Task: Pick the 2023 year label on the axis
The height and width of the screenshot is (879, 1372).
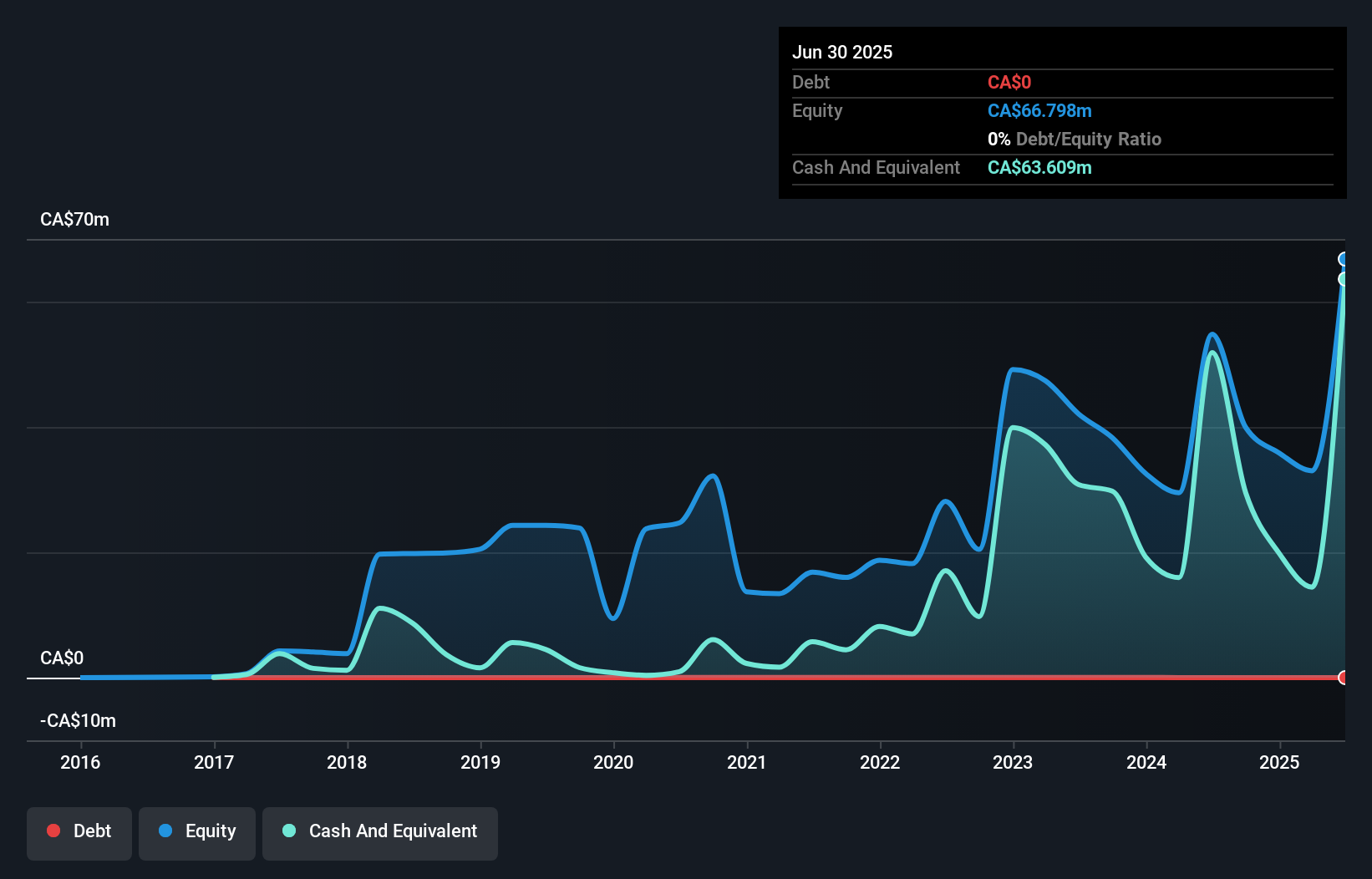Action: [x=1013, y=762]
